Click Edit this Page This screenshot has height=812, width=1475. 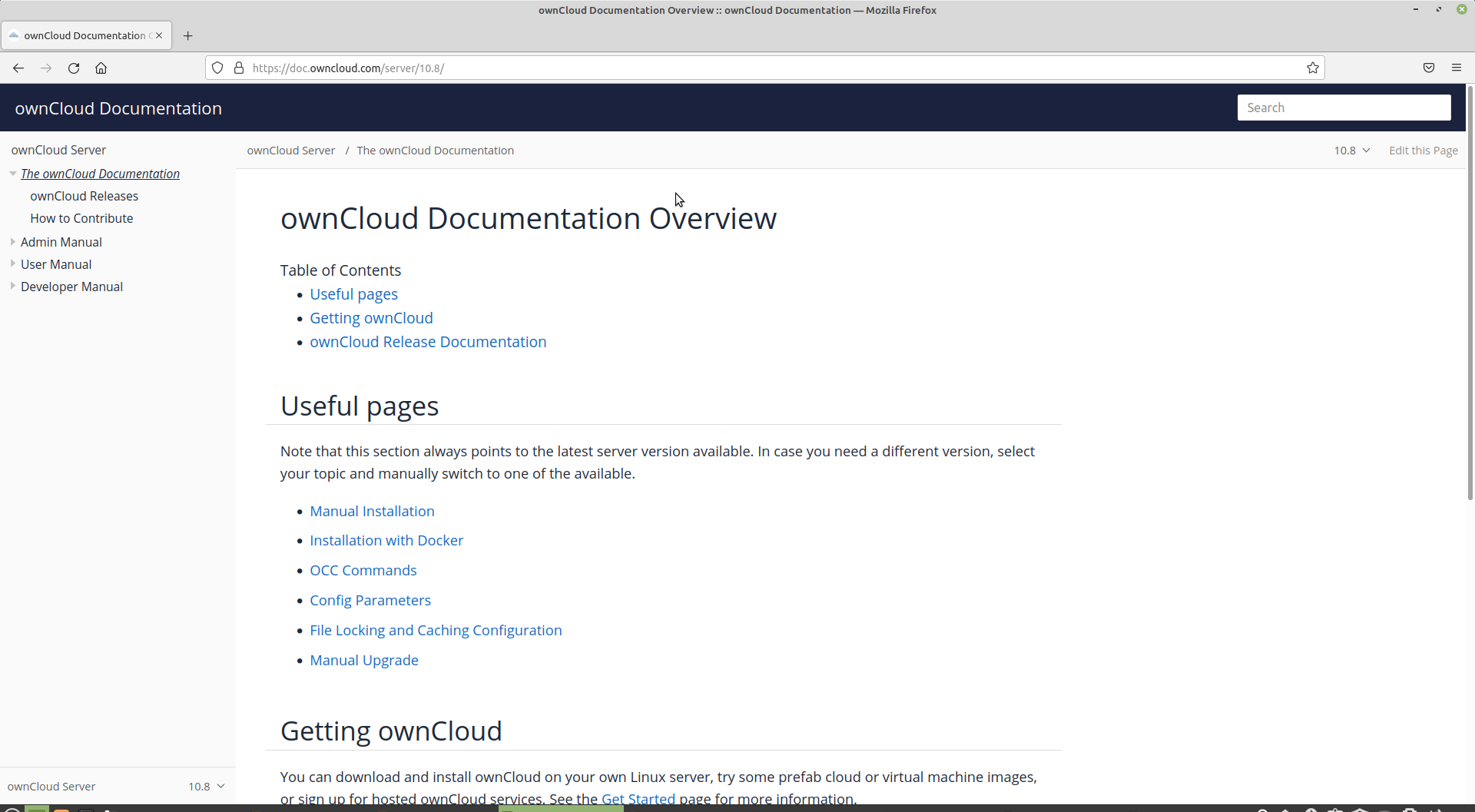coord(1423,150)
